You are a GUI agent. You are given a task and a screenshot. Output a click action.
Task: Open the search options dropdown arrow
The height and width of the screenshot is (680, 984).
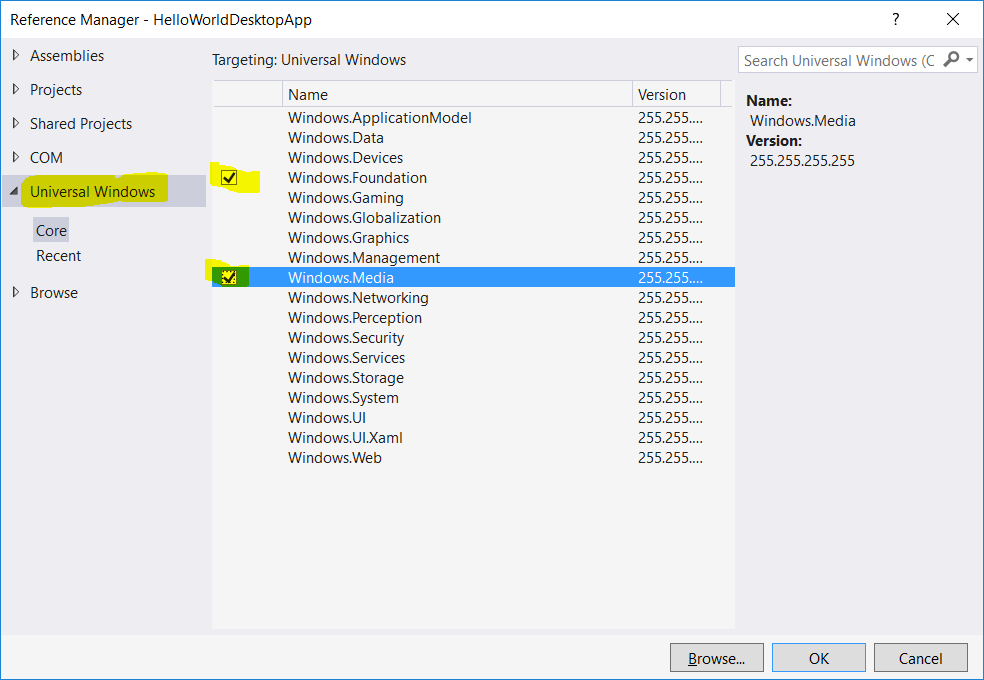click(x=970, y=60)
